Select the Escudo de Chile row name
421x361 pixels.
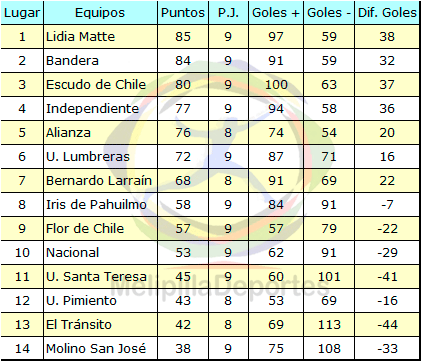coord(101,85)
